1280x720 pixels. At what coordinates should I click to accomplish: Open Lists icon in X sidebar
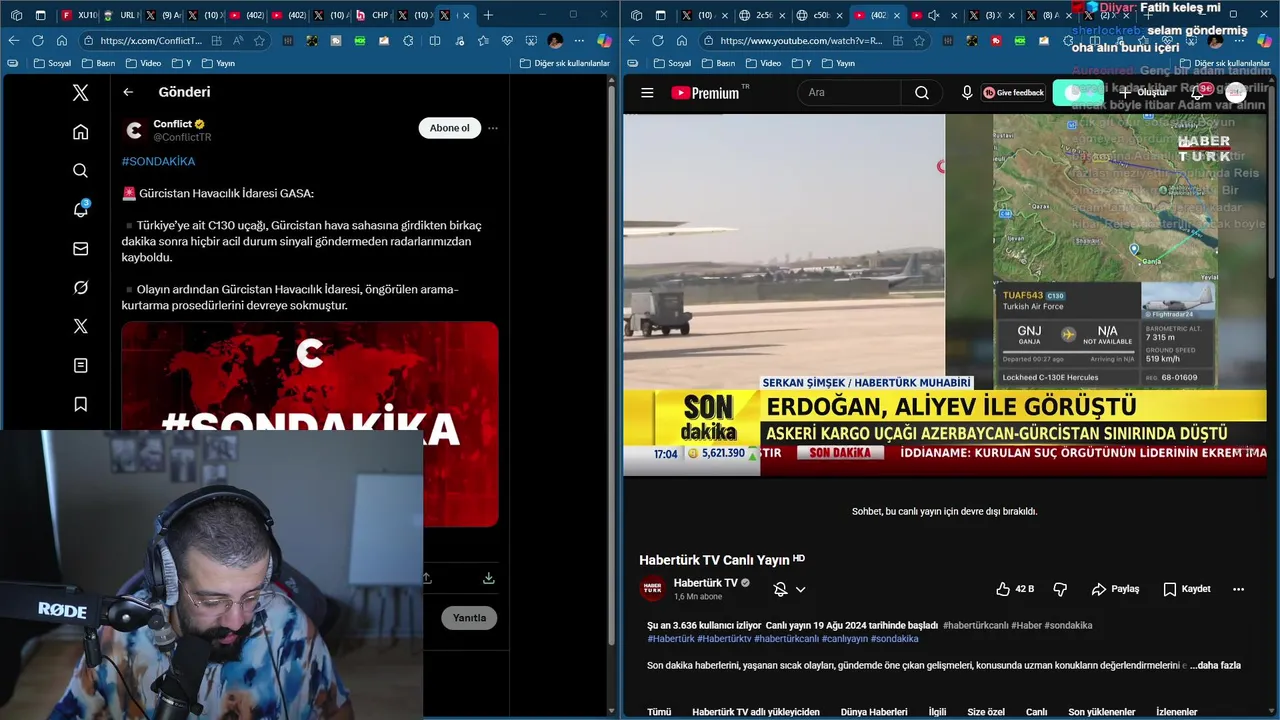(x=81, y=366)
